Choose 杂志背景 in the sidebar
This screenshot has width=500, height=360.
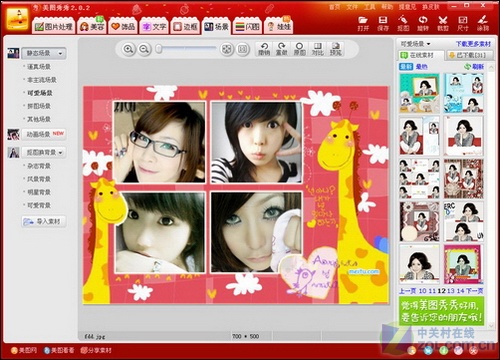(39, 166)
